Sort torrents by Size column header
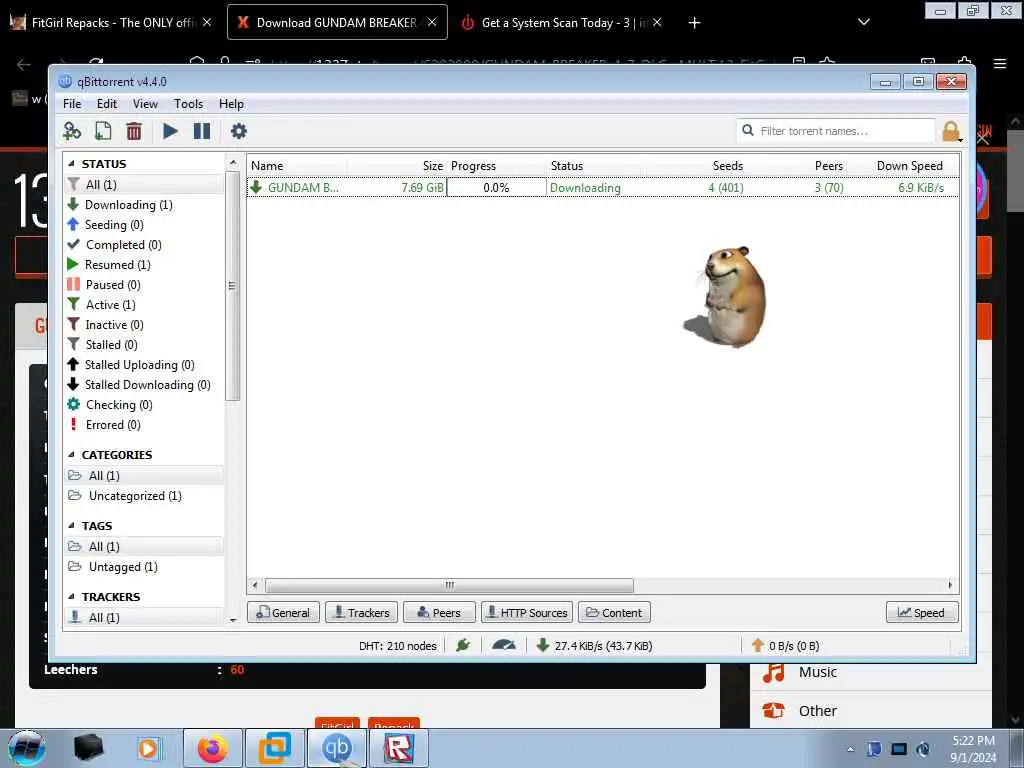The image size is (1024, 768). coord(396,166)
